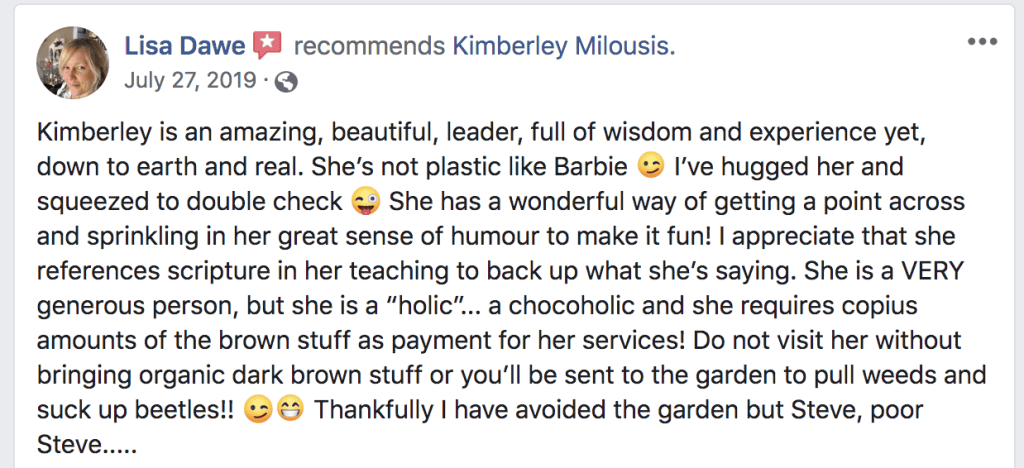
Task: Click the word "recommends" in the header
Action: coord(369,46)
